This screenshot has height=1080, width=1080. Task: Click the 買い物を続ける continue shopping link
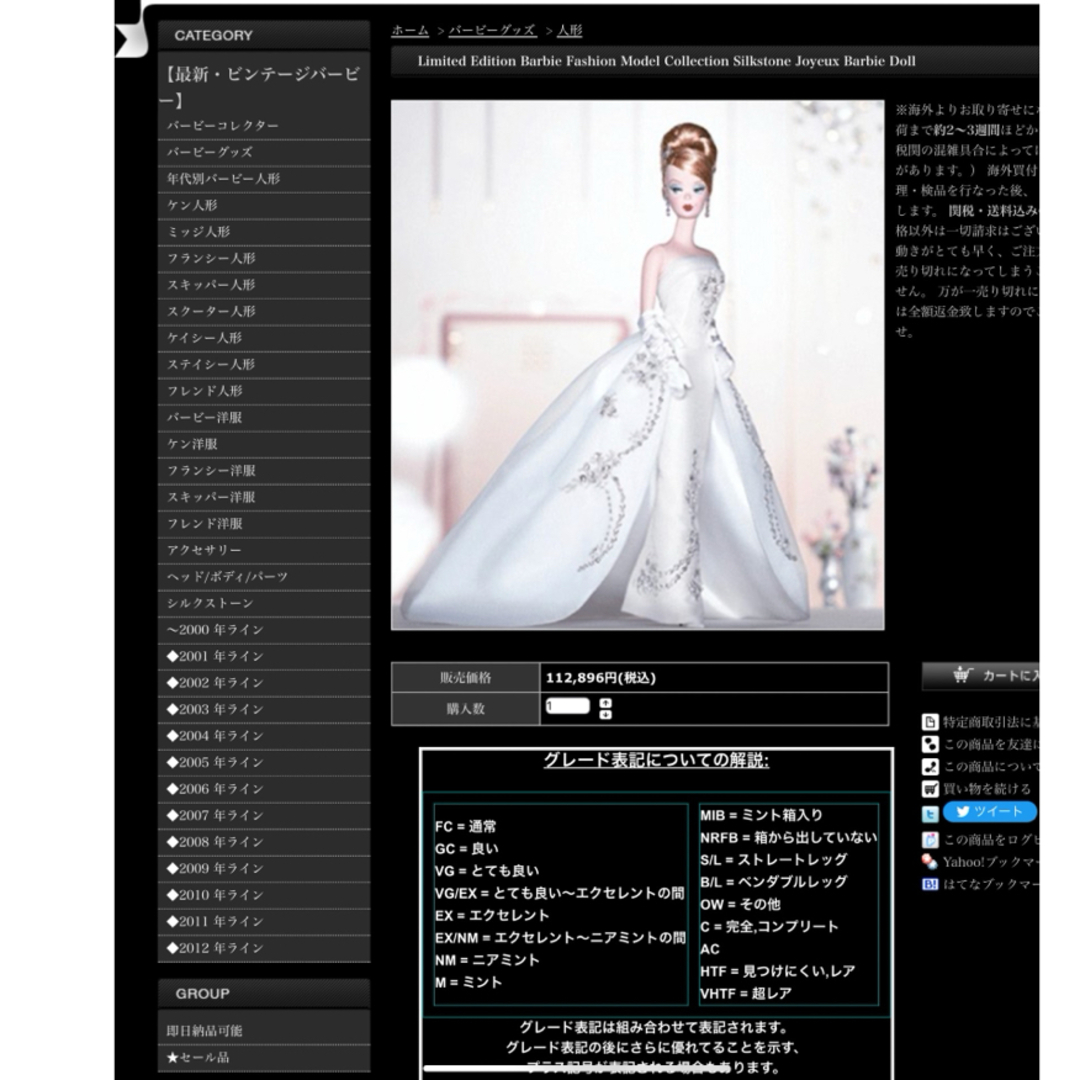coord(987,789)
